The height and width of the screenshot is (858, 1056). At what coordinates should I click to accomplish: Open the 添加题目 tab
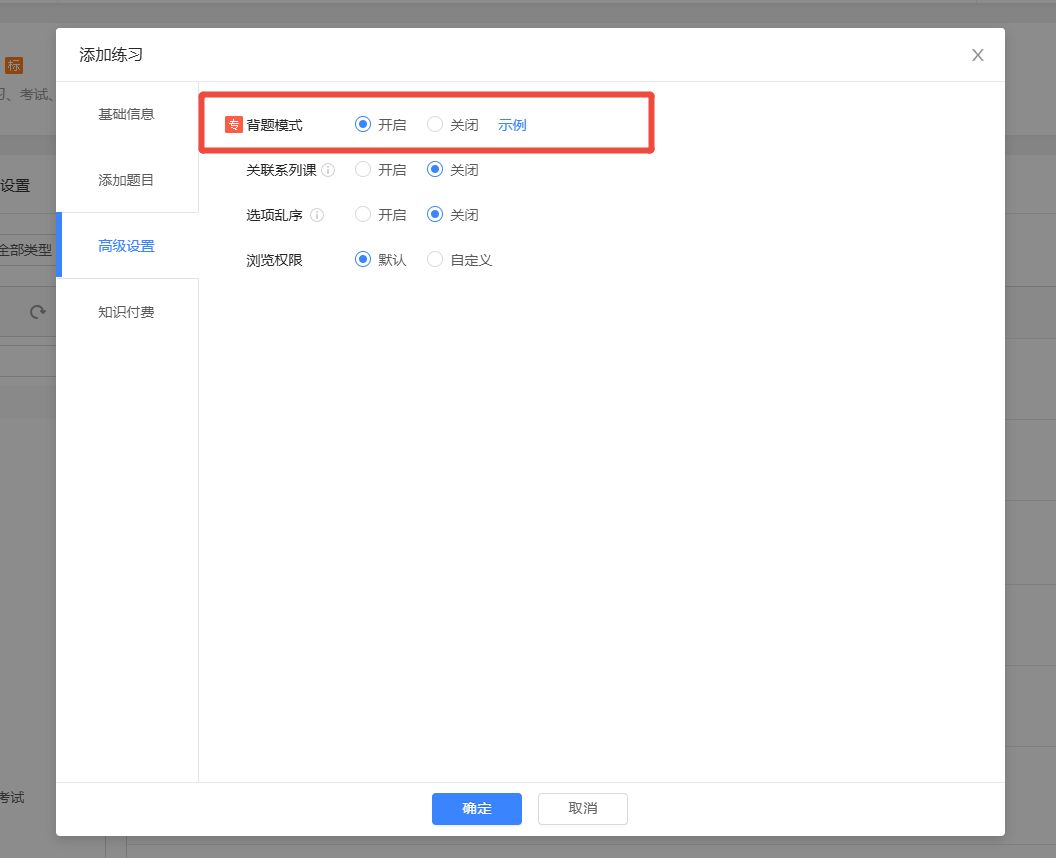126,180
